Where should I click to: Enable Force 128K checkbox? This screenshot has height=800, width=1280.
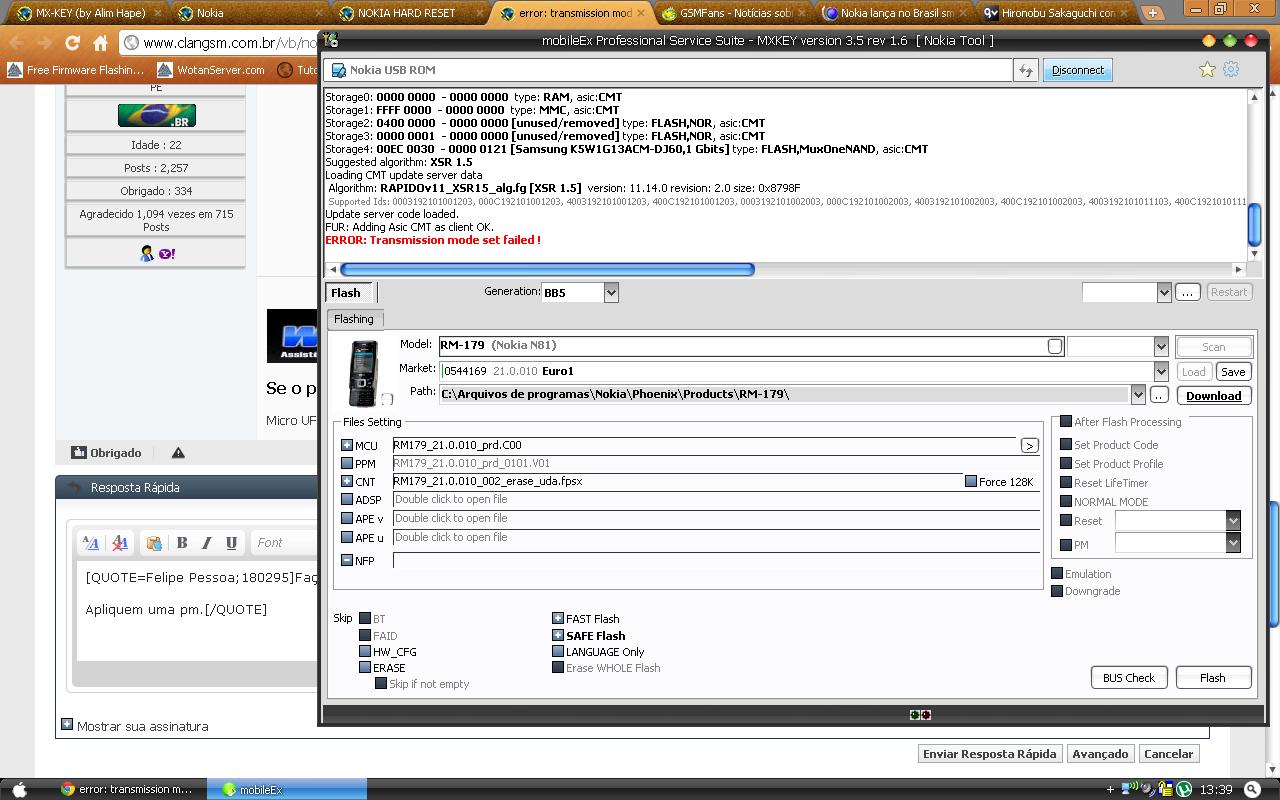(x=971, y=482)
